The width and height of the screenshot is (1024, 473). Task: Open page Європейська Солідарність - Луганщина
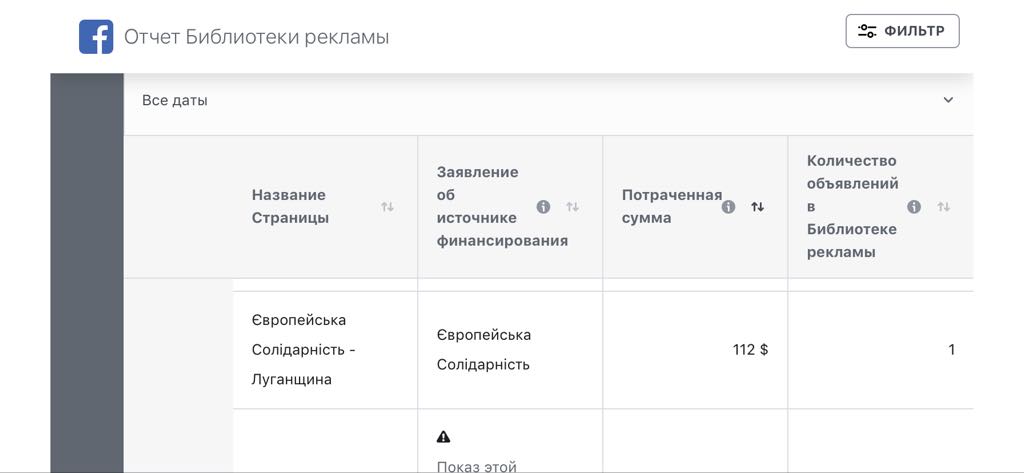[x=304, y=350]
